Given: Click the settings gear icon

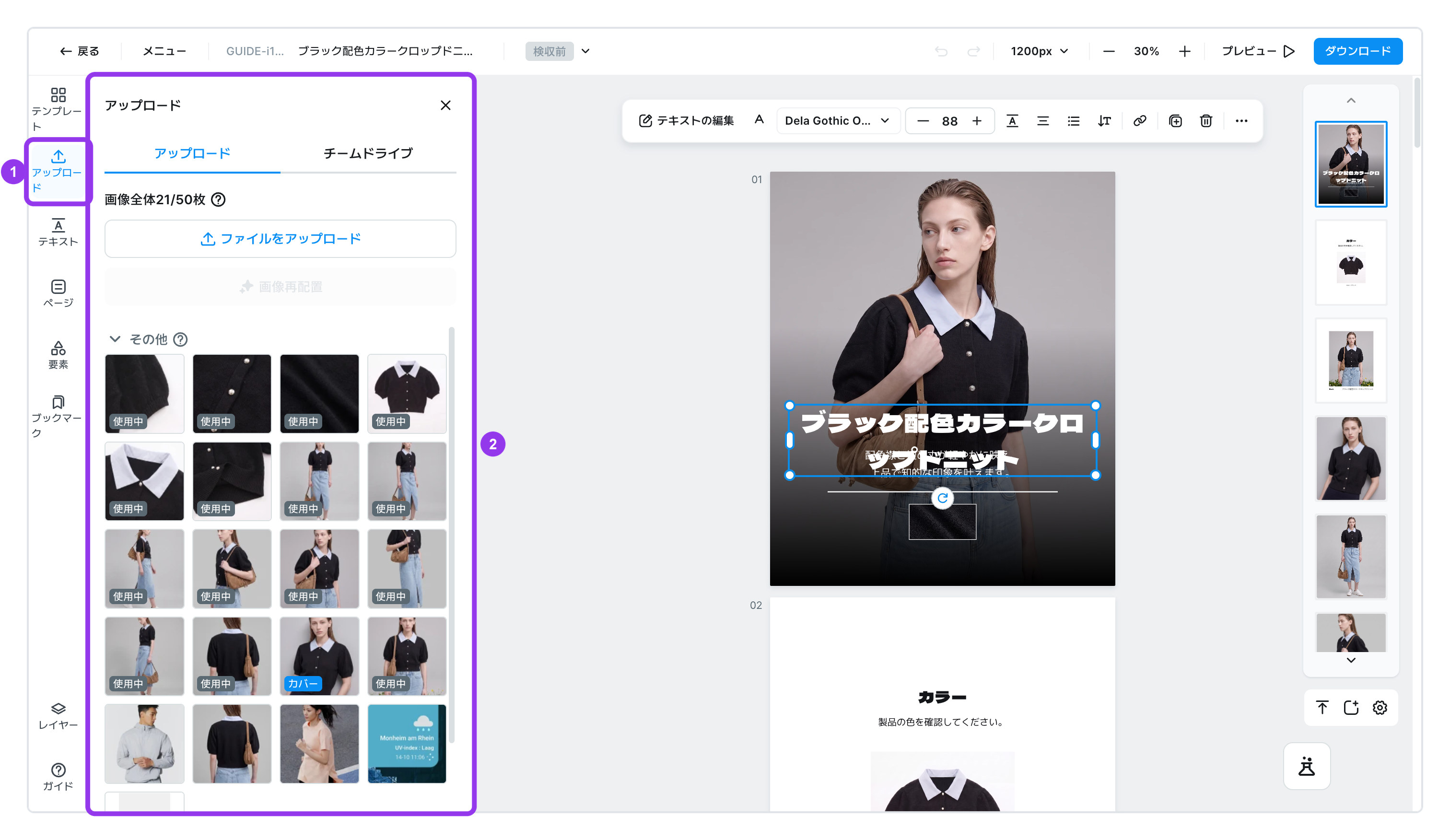Looking at the screenshot, I should (x=1380, y=708).
